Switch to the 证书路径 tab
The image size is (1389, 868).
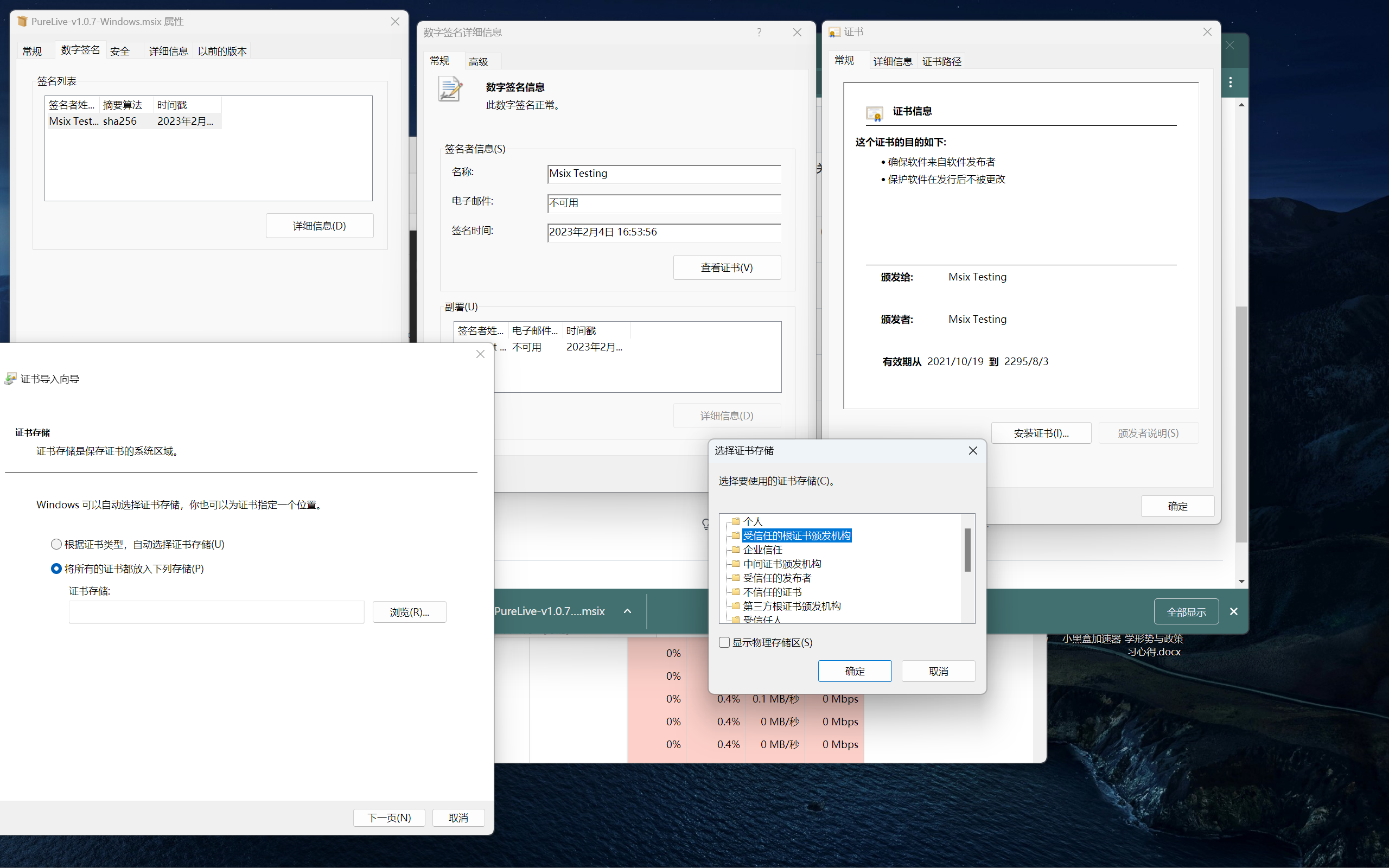[941, 61]
